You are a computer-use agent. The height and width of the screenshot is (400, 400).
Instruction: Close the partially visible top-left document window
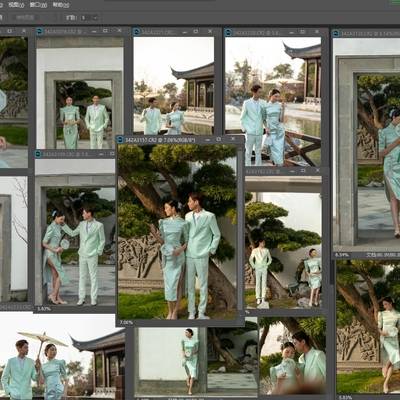(x=24, y=31)
